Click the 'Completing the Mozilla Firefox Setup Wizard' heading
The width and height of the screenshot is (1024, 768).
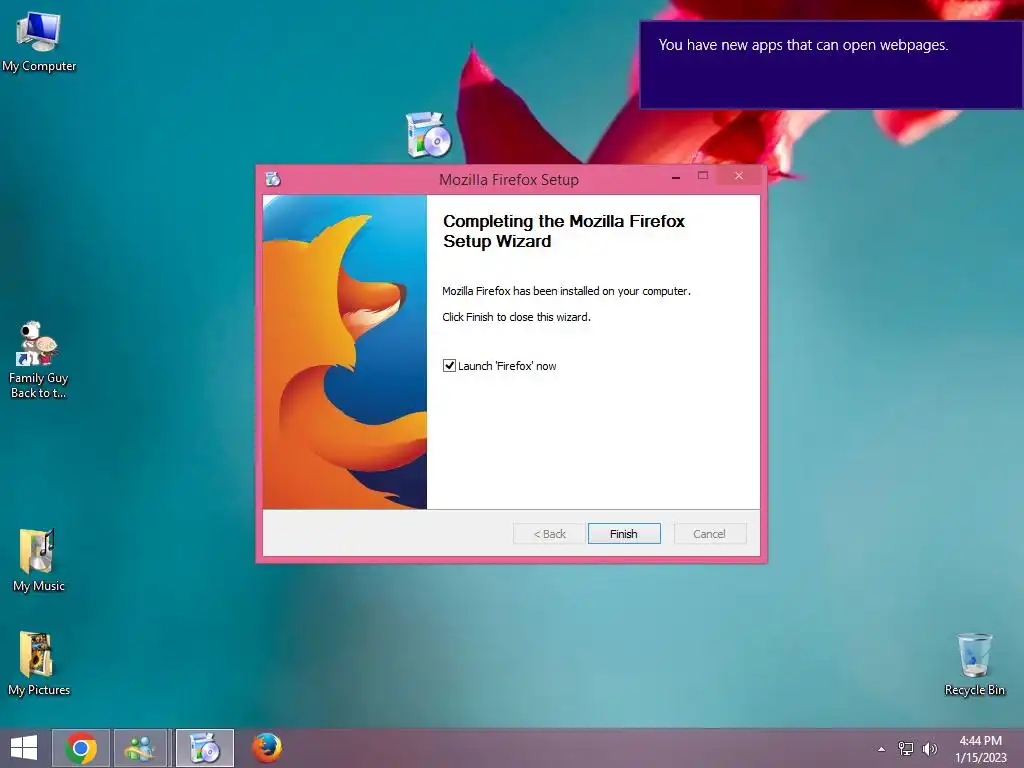564,231
